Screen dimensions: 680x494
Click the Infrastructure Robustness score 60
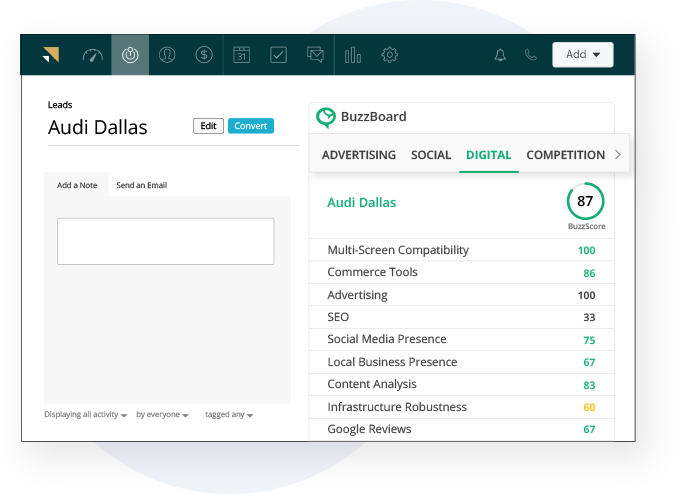pyautogui.click(x=589, y=407)
